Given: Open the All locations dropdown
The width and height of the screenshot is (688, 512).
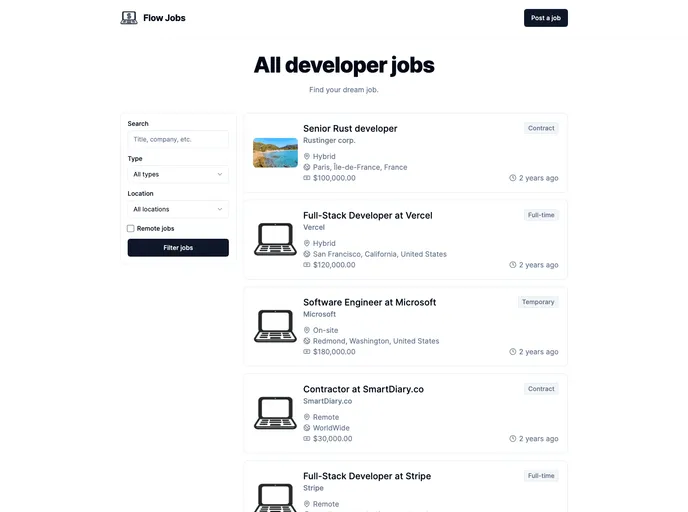Looking at the screenshot, I should pyautogui.click(x=178, y=209).
